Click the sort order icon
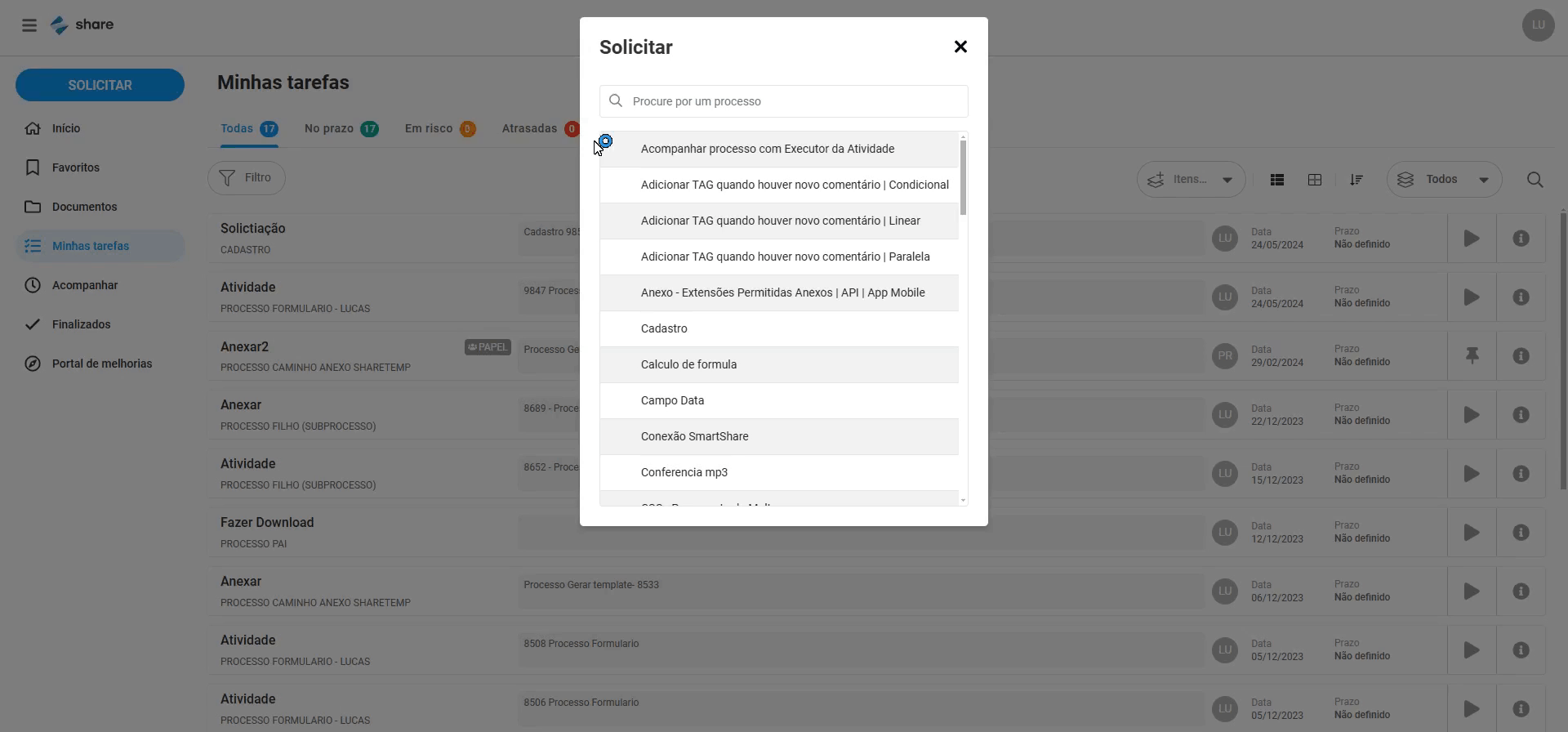This screenshot has height=732, width=1568. [1356, 180]
